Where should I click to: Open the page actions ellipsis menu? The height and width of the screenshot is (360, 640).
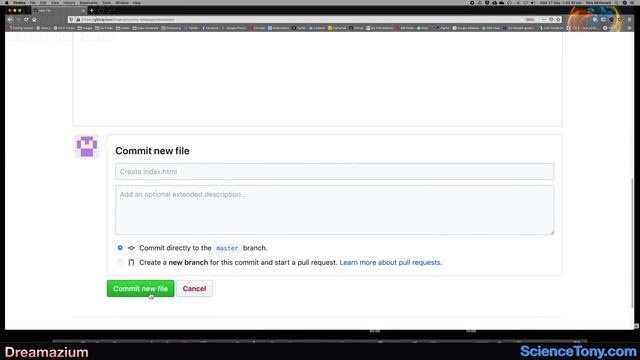544,19
